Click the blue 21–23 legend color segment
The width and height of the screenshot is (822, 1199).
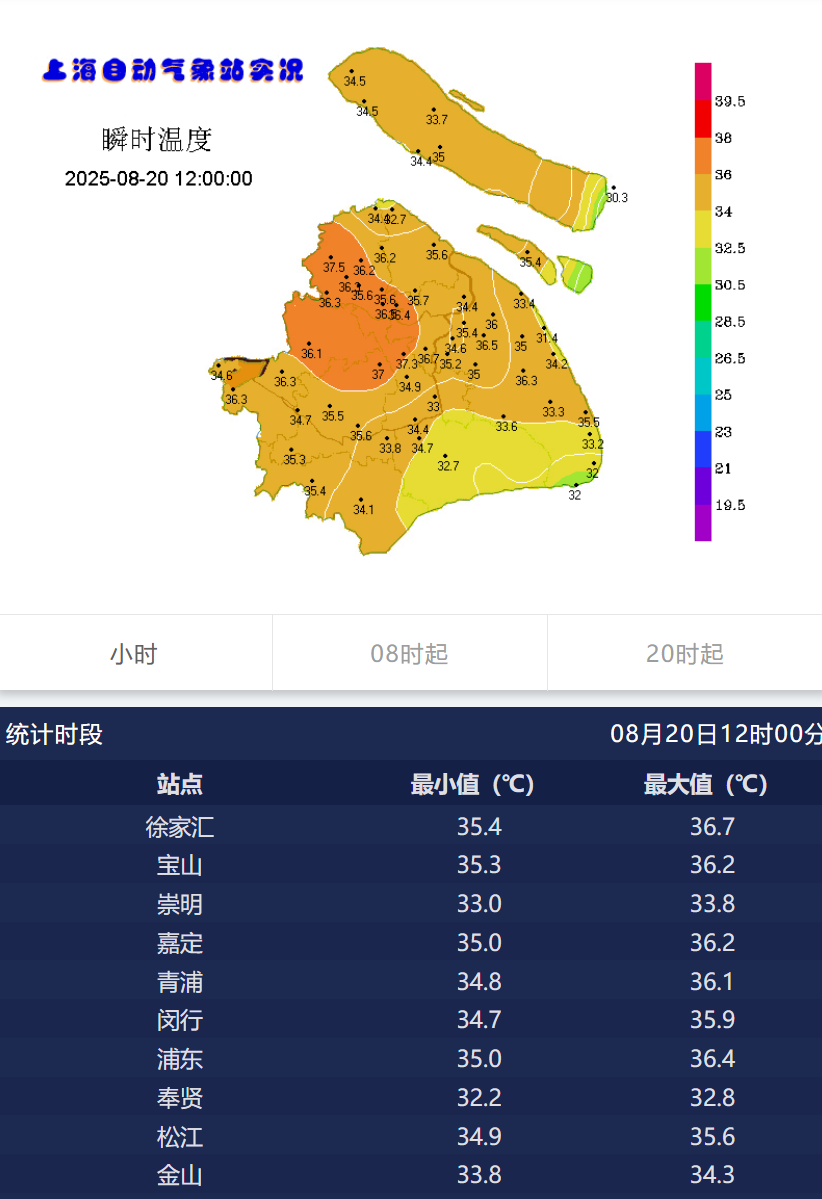(703, 450)
